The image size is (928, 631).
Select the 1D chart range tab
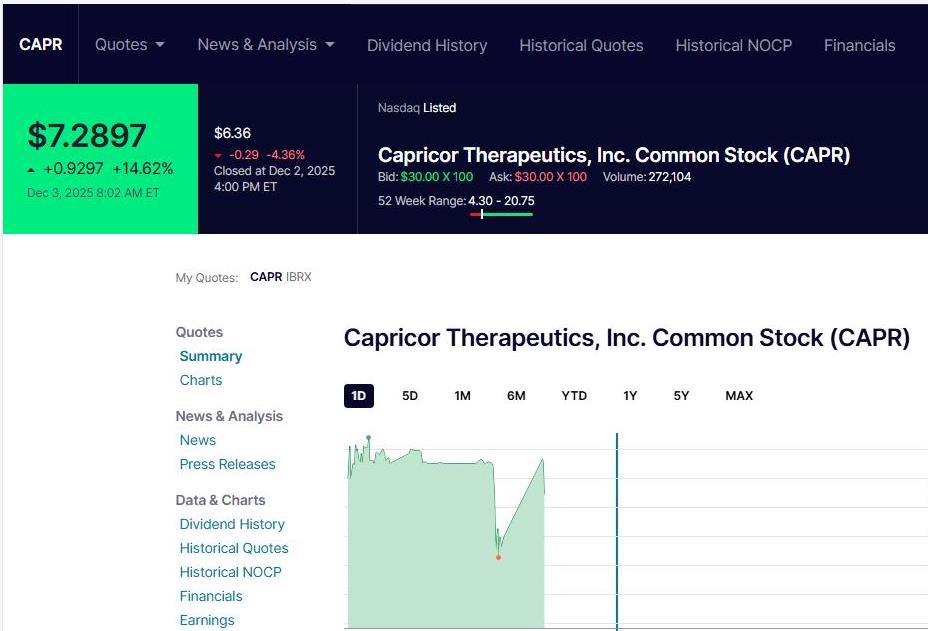(x=358, y=395)
